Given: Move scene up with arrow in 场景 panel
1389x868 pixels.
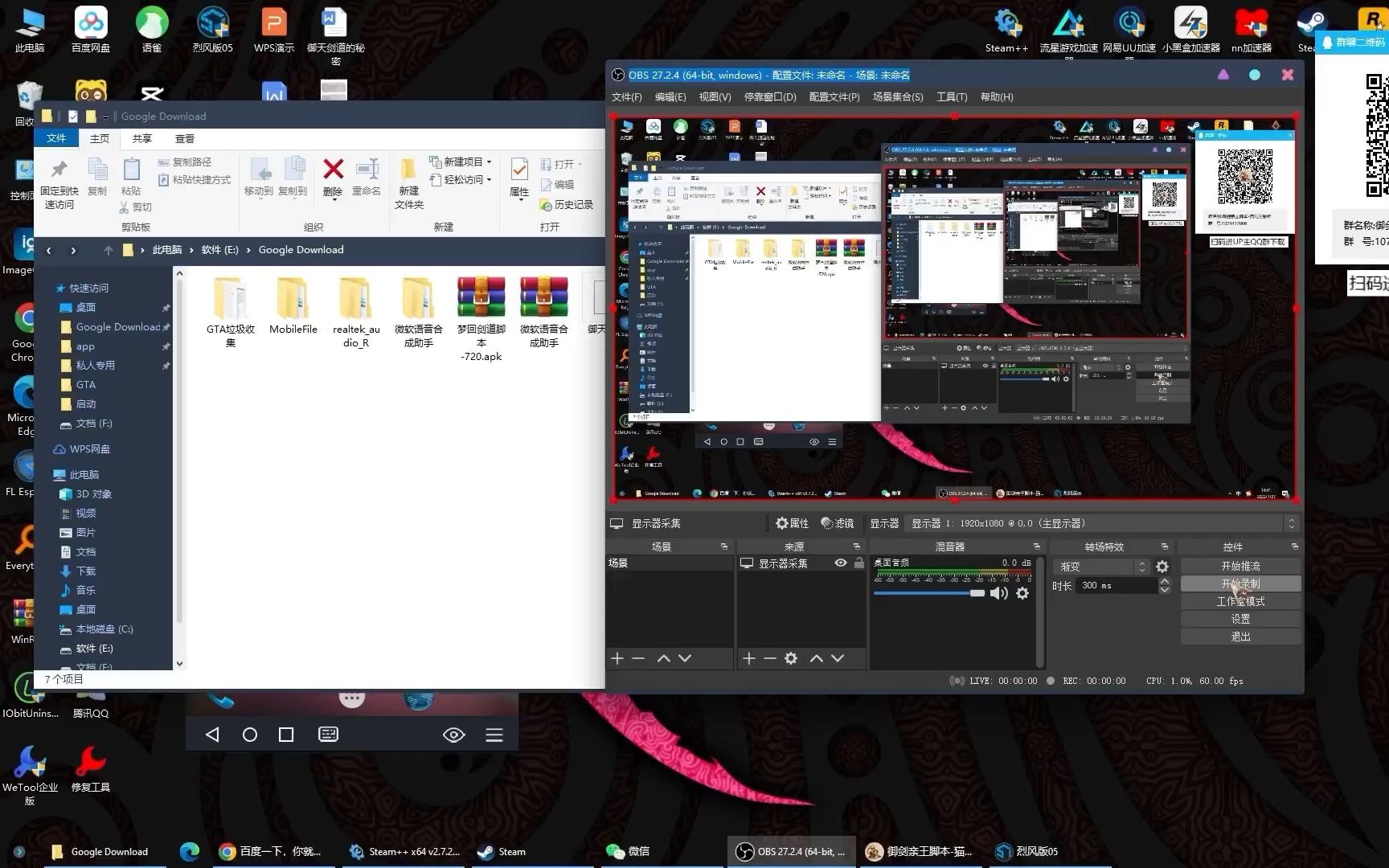Looking at the screenshot, I should pyautogui.click(x=664, y=658).
